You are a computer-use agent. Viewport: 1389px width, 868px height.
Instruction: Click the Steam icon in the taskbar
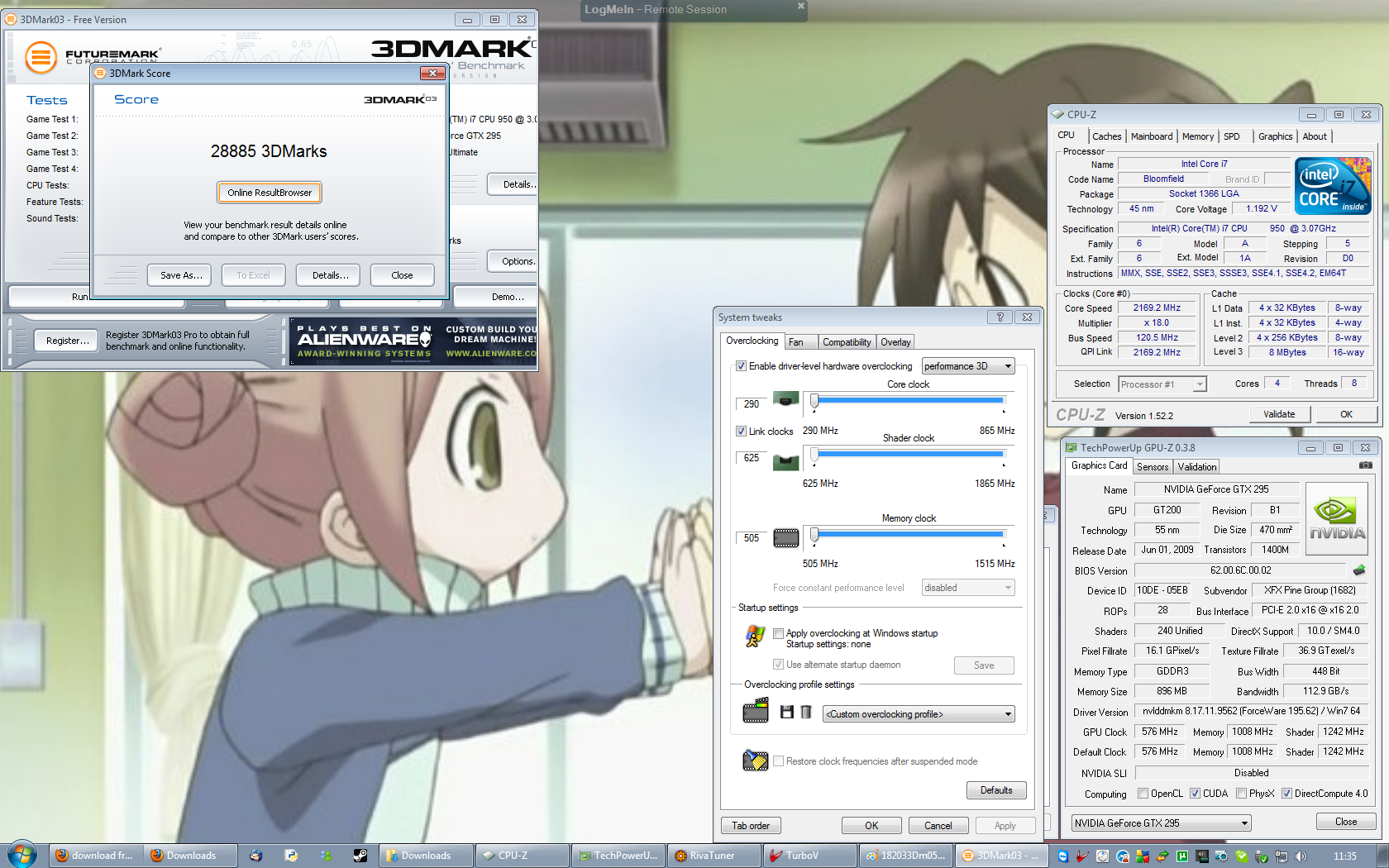[360, 856]
